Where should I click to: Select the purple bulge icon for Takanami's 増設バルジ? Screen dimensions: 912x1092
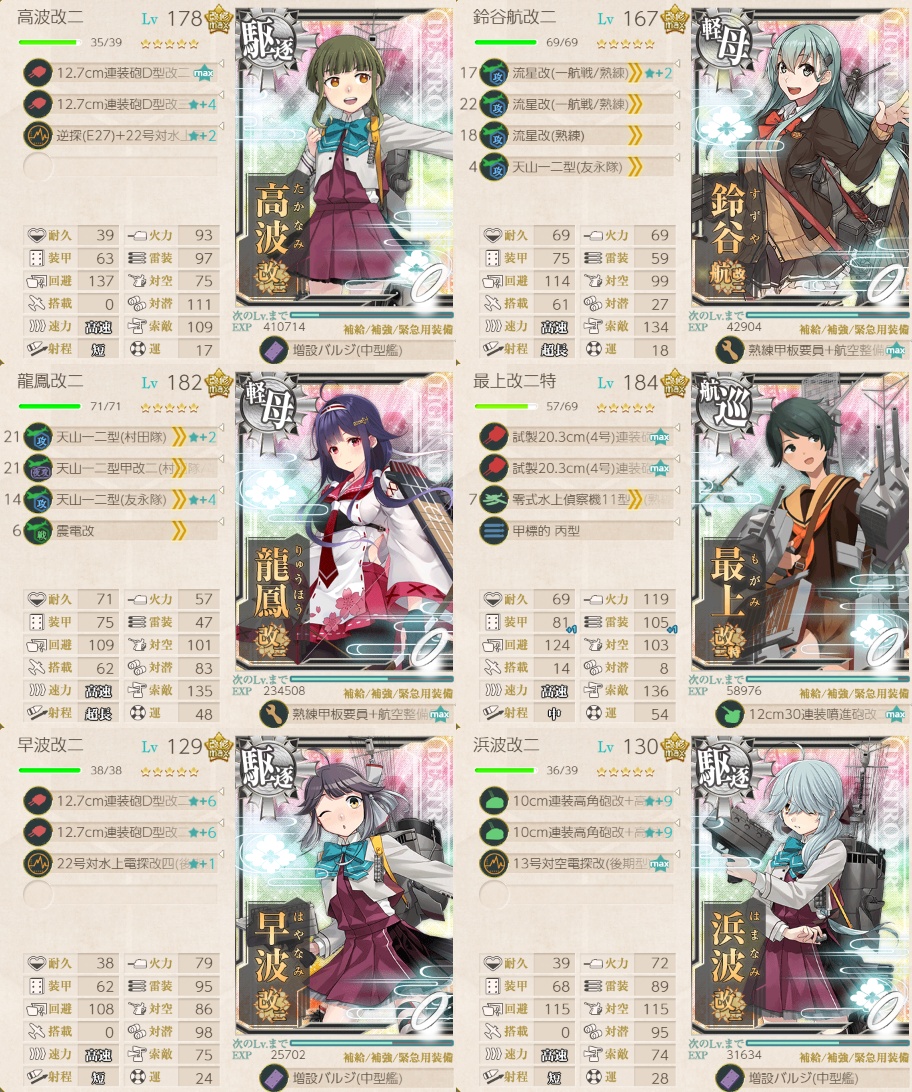[x=274, y=350]
